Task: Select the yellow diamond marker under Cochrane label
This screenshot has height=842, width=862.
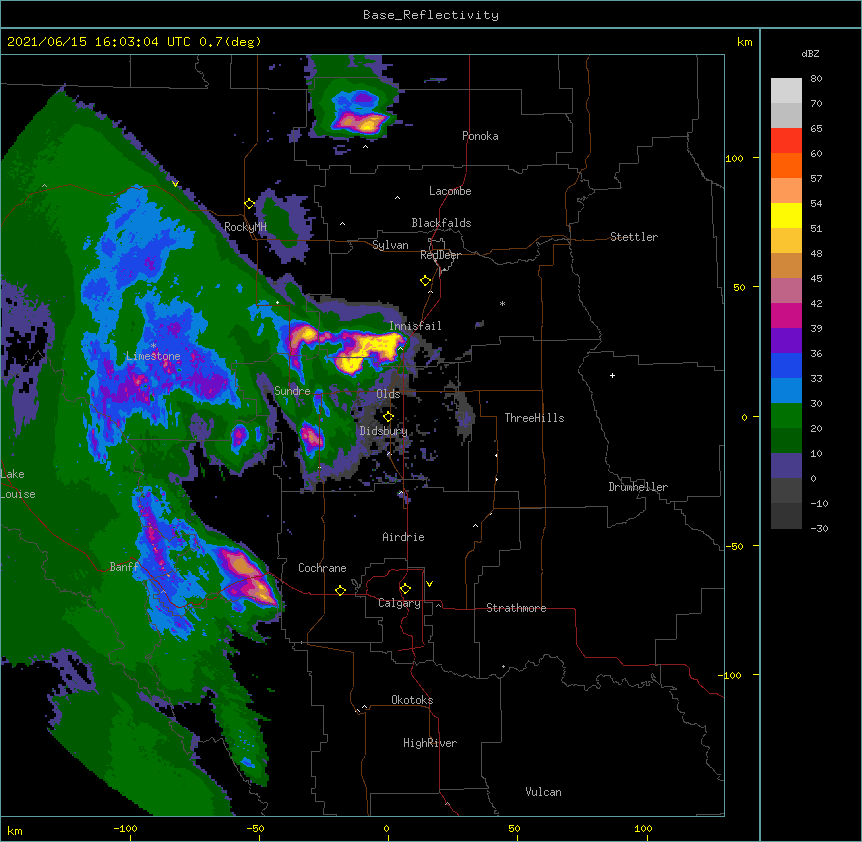Action: pyautogui.click(x=340, y=590)
